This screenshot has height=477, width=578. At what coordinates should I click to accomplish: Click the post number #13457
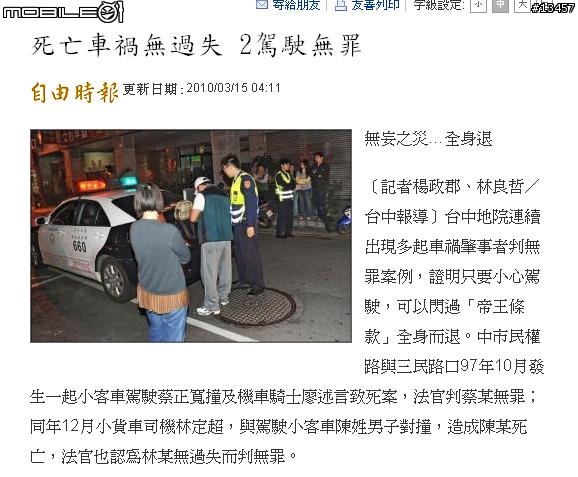coord(553,8)
